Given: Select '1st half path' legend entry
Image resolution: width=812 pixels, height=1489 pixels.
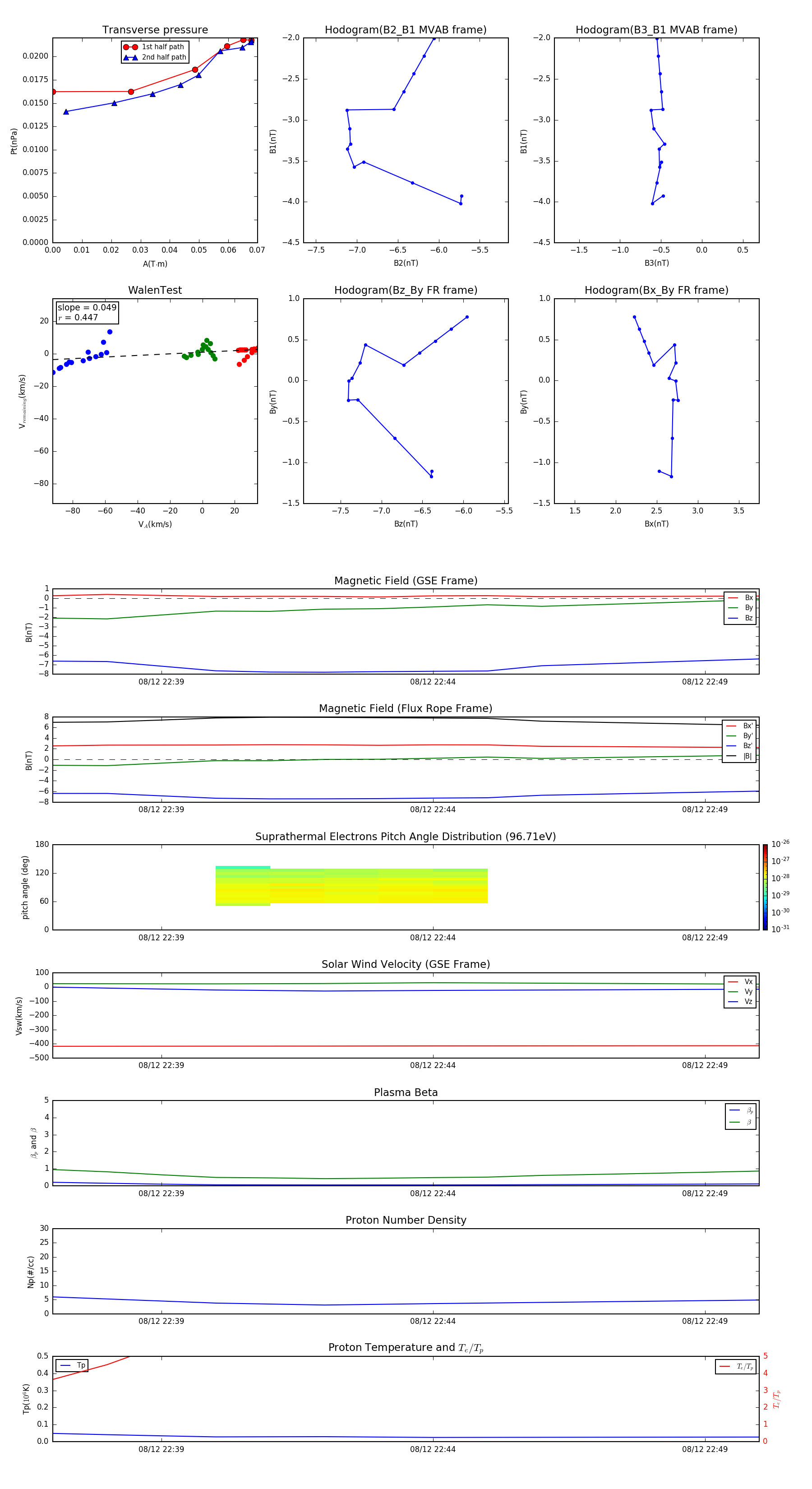Looking at the screenshot, I should 154,47.
